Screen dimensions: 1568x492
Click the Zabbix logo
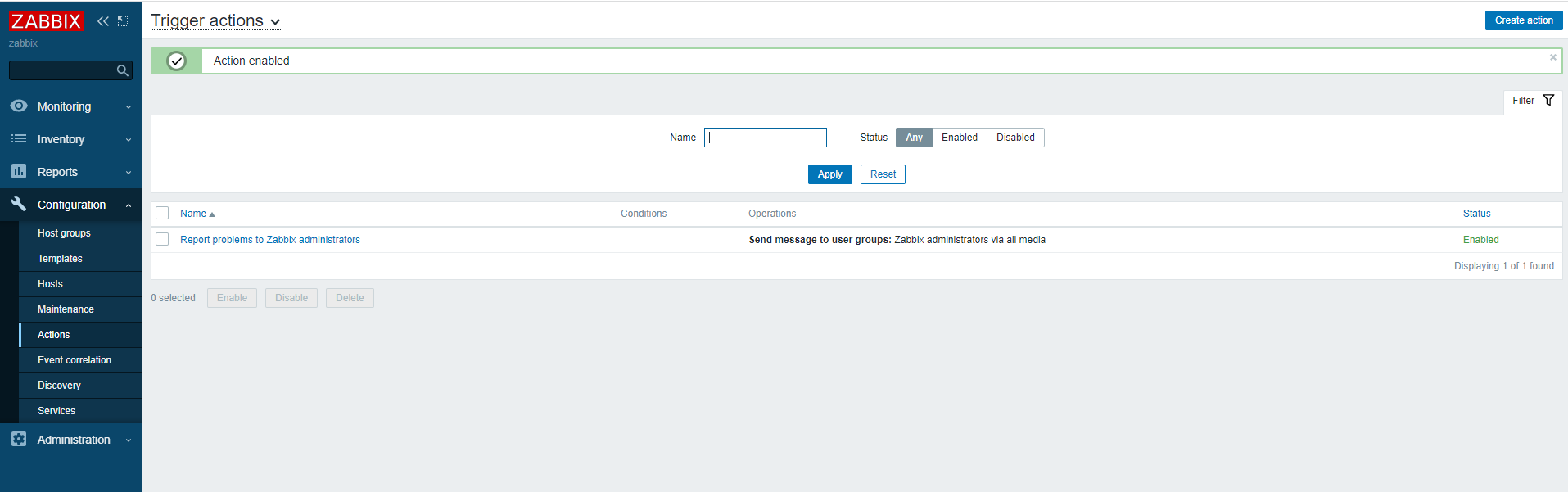[46, 21]
